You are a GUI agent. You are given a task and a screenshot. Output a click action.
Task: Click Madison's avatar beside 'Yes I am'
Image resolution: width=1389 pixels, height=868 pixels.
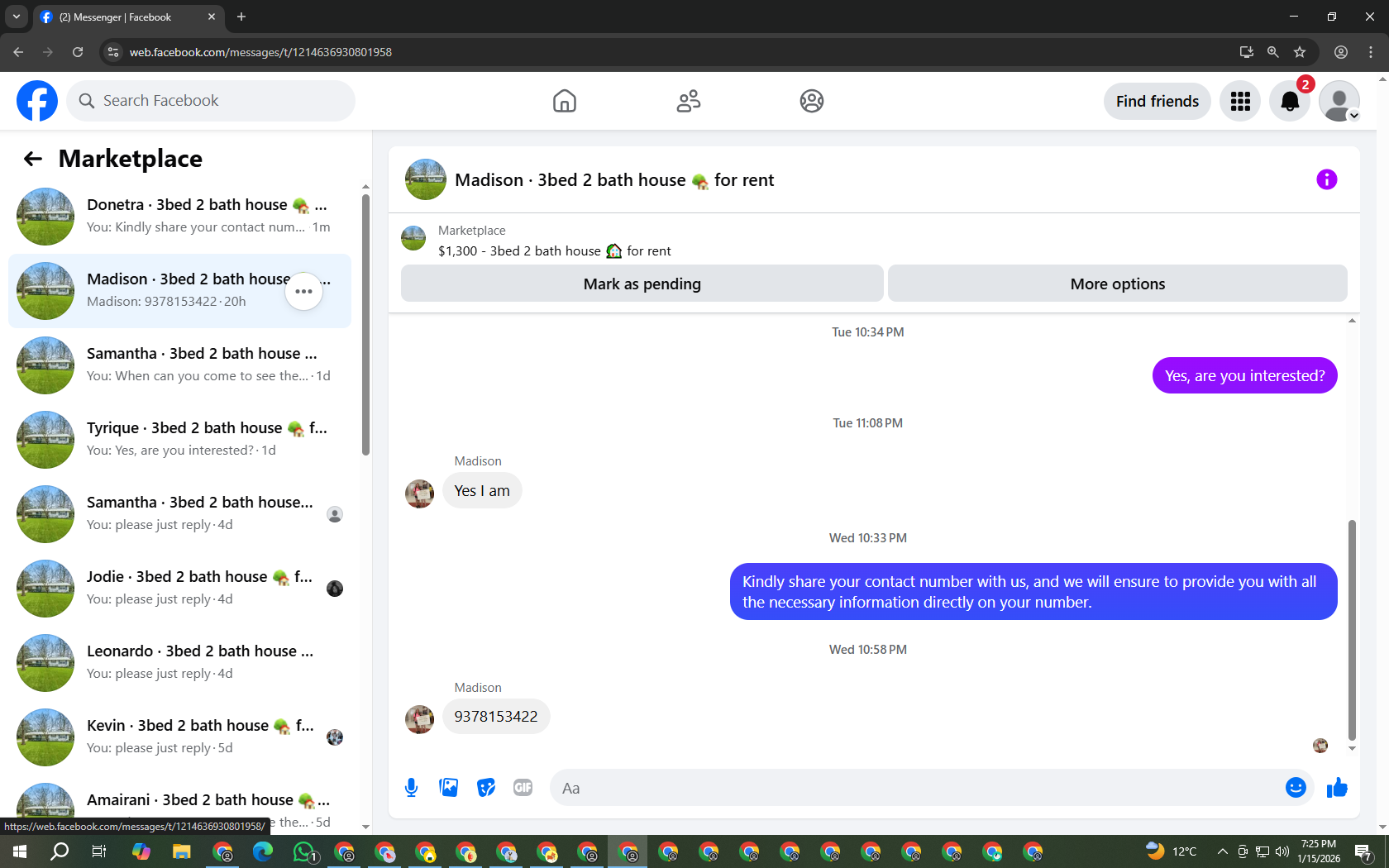click(420, 494)
